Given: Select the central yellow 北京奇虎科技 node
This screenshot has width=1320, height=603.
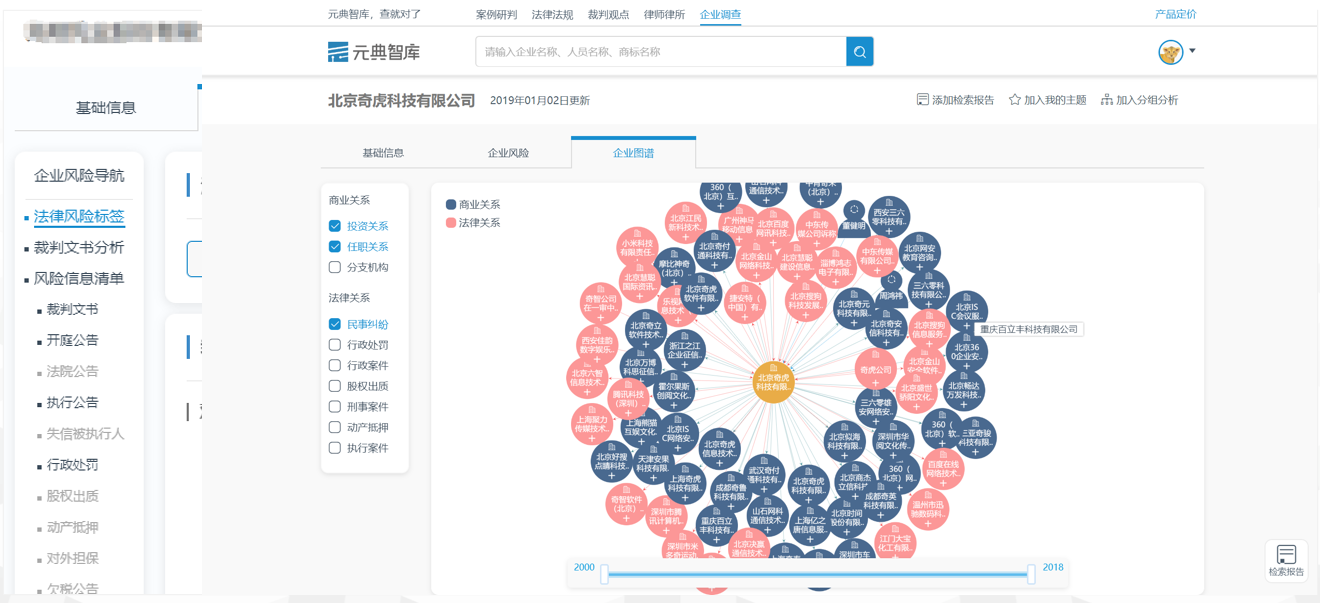Looking at the screenshot, I should pyautogui.click(x=773, y=382).
